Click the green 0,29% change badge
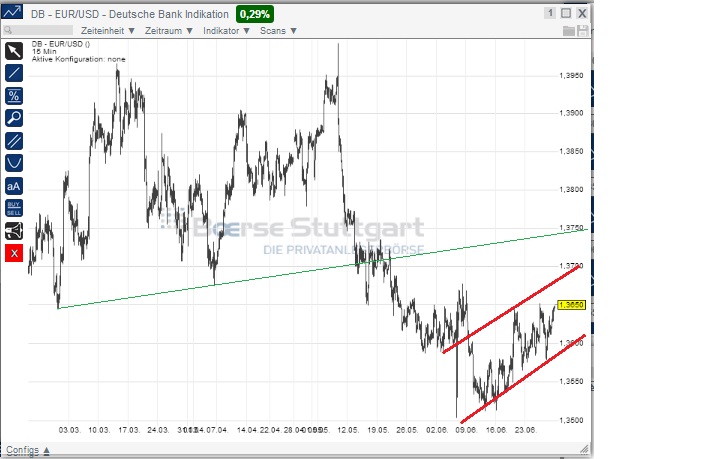723x459 pixels. tap(255, 14)
